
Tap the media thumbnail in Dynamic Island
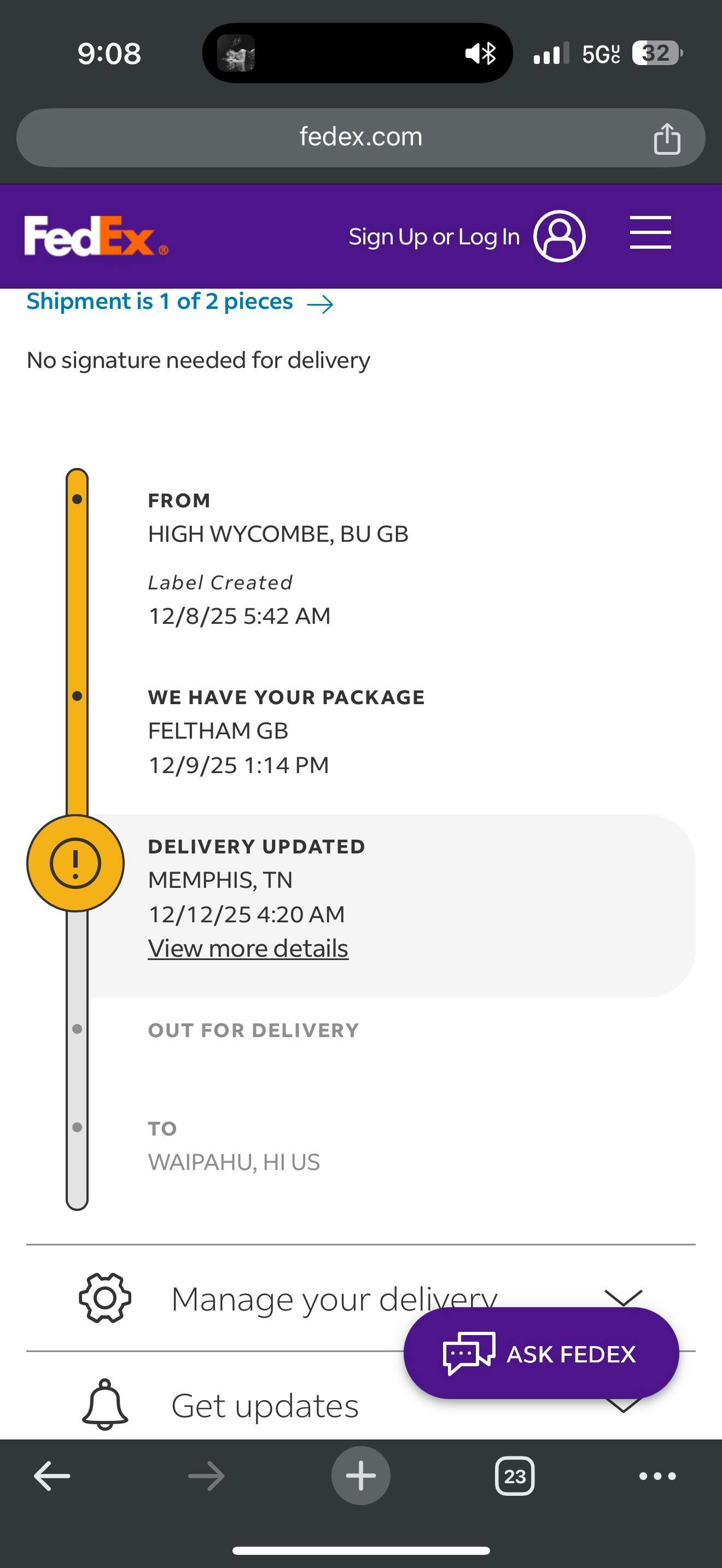236,54
